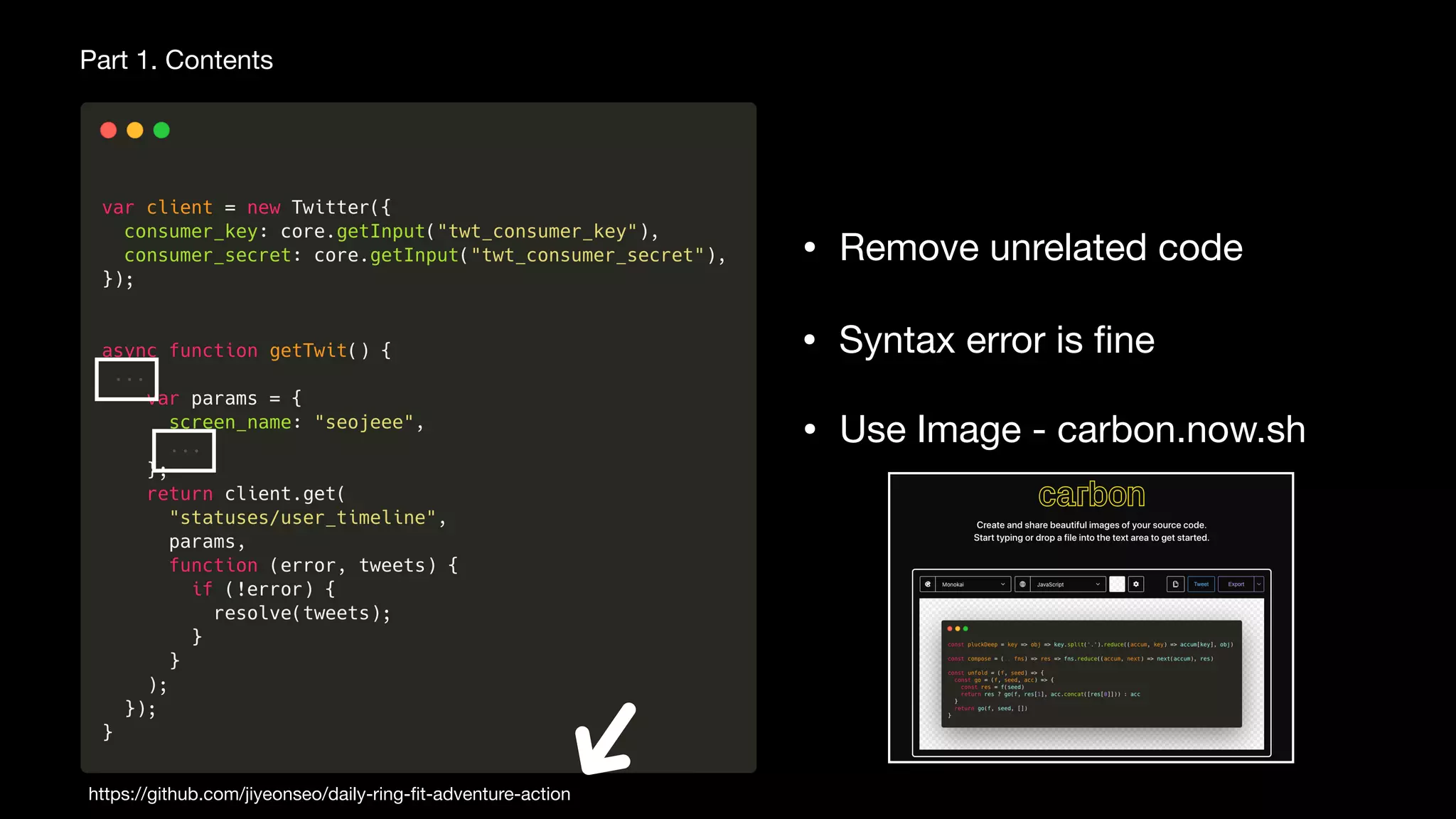Open Carbon settings gear icon
Screen dimensions: 1456x819
coord(1136,584)
